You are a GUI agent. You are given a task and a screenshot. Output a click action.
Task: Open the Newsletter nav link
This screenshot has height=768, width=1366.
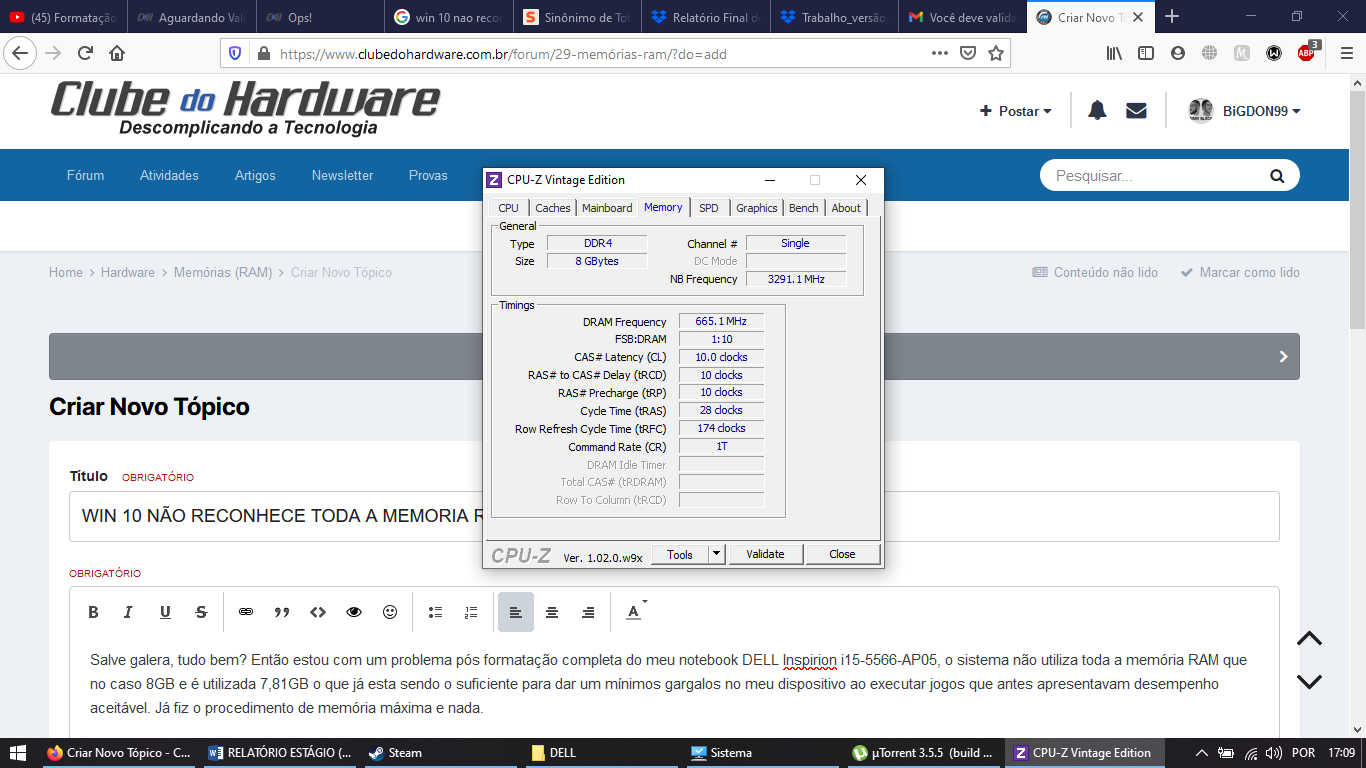pos(342,175)
